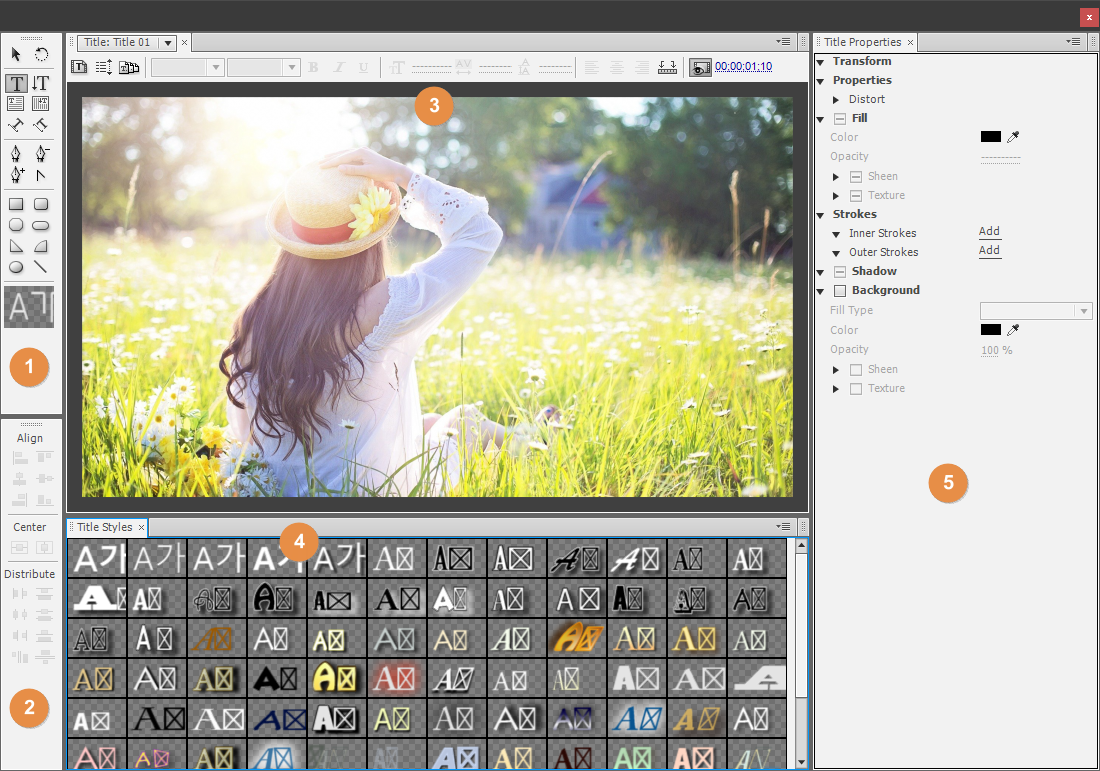The width and height of the screenshot is (1100, 771).
Task: Apply the first title style thumbnail
Action: (x=97, y=558)
